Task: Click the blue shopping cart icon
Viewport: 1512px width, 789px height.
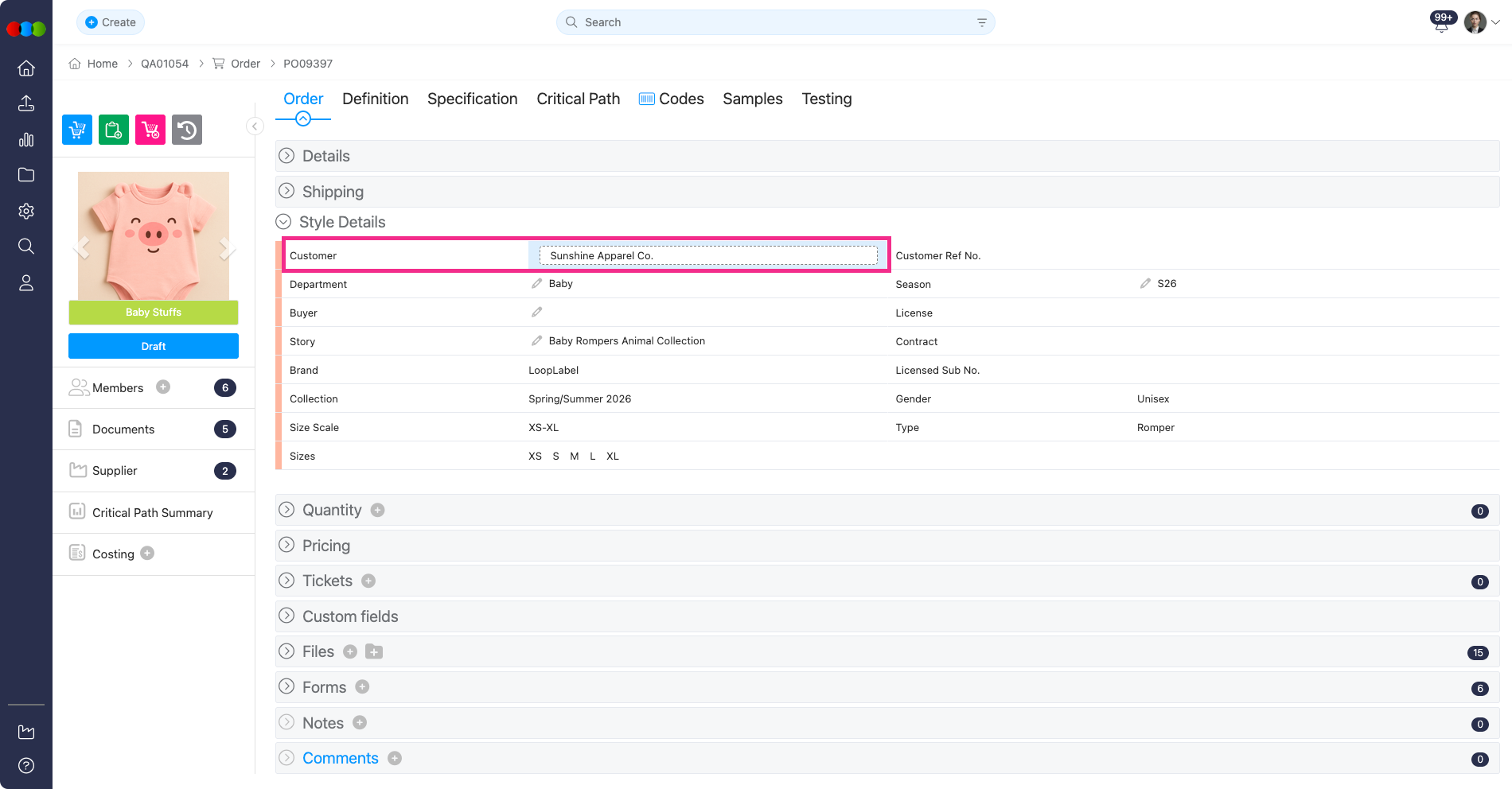Action: coord(77,130)
